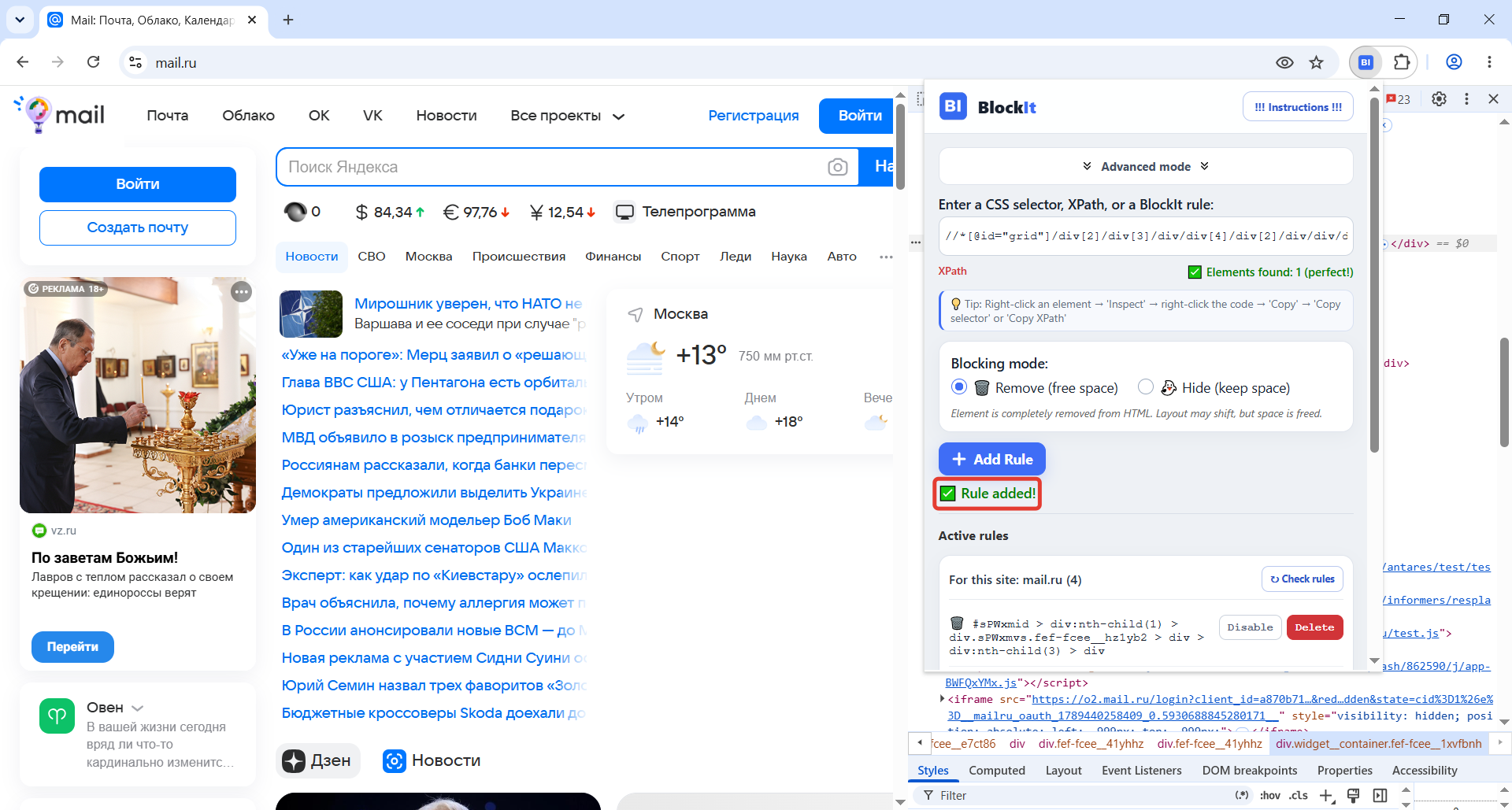This screenshot has width=1512, height=810.
Task: Open the Instructions button
Action: [x=1298, y=107]
